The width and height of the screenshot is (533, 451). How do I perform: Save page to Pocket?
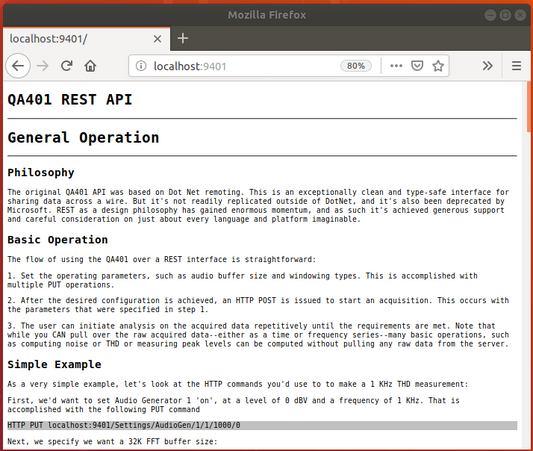(x=417, y=66)
